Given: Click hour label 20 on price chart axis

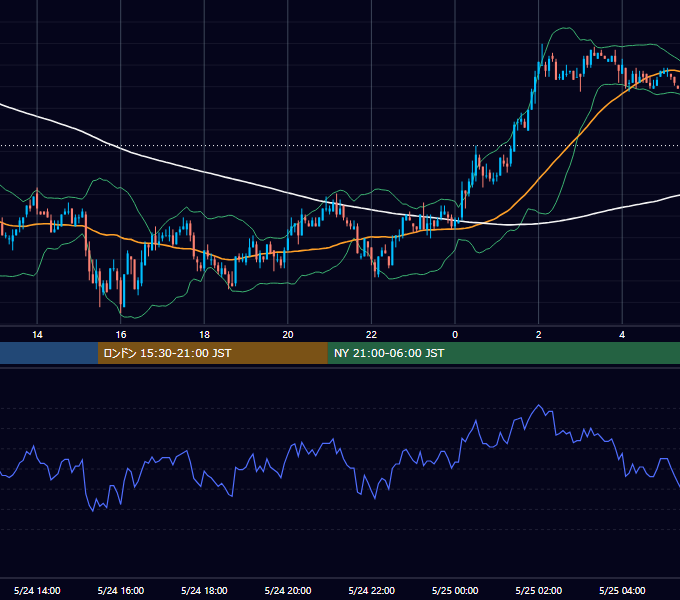Looking at the screenshot, I should tap(288, 335).
